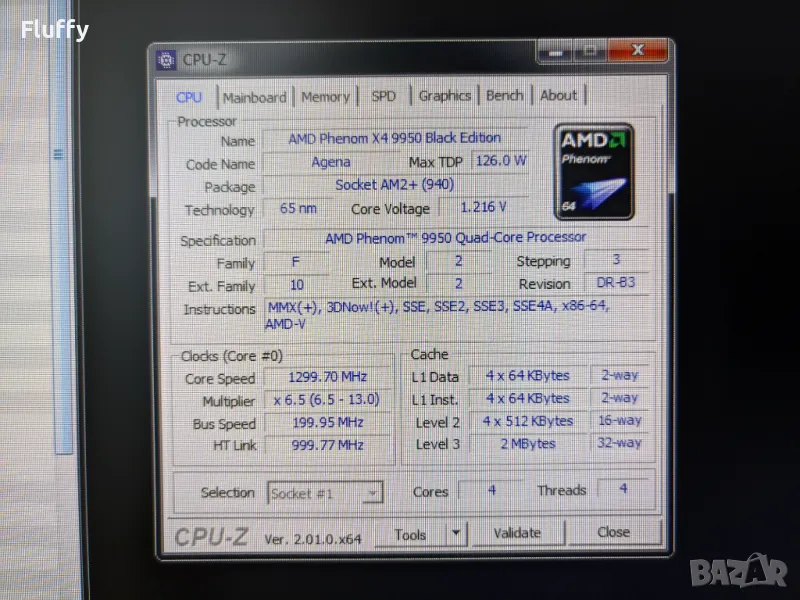Expand the Socket #1 selection dropdown
Screen dimensions: 800x600
(373, 493)
